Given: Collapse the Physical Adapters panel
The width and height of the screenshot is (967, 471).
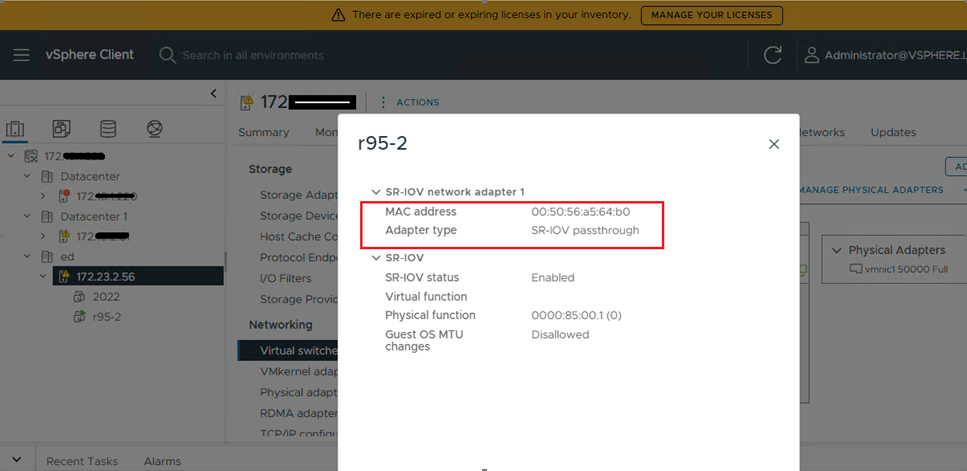Looking at the screenshot, I should pos(837,250).
